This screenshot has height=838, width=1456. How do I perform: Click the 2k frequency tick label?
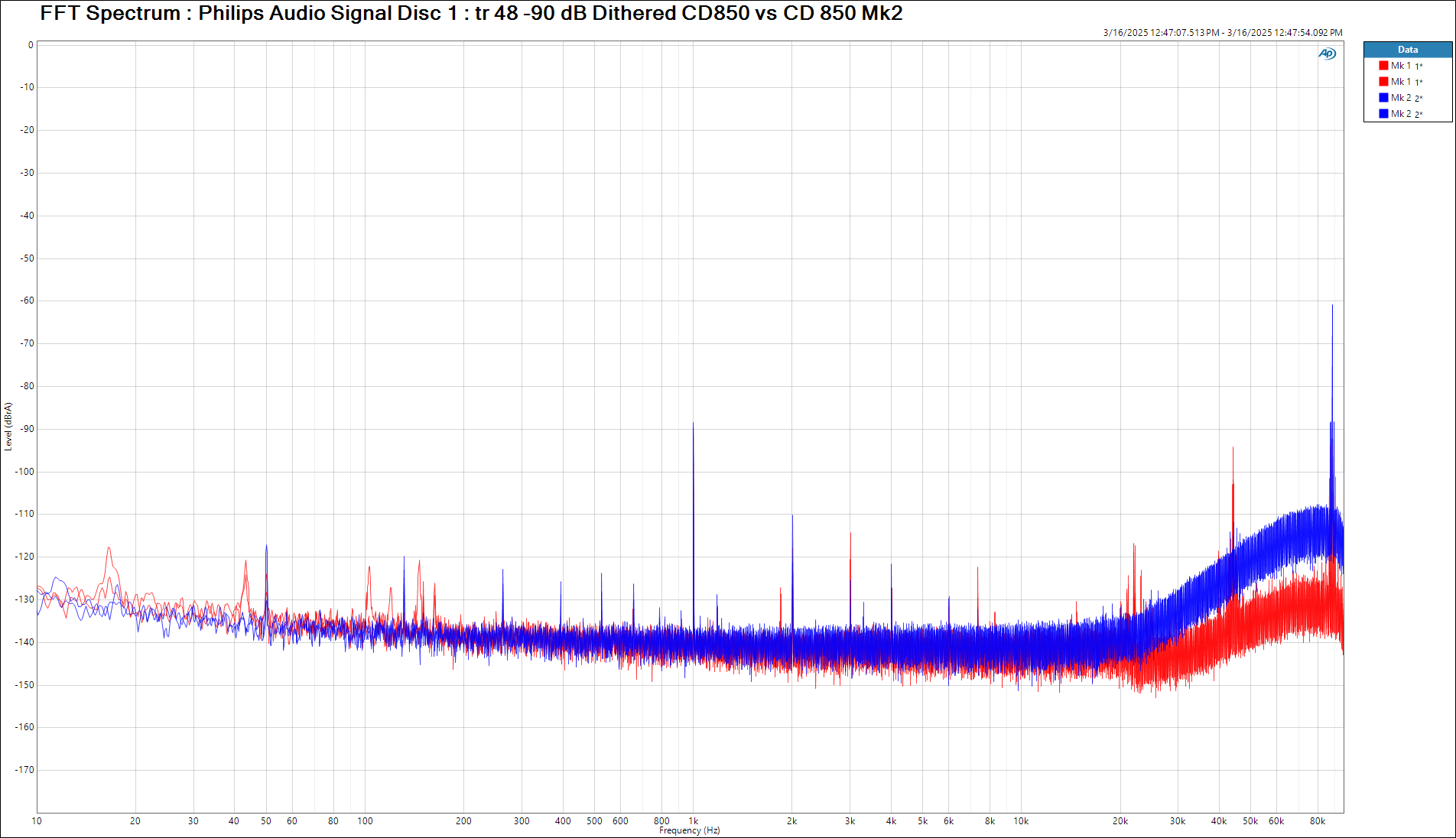pyautogui.click(x=792, y=821)
